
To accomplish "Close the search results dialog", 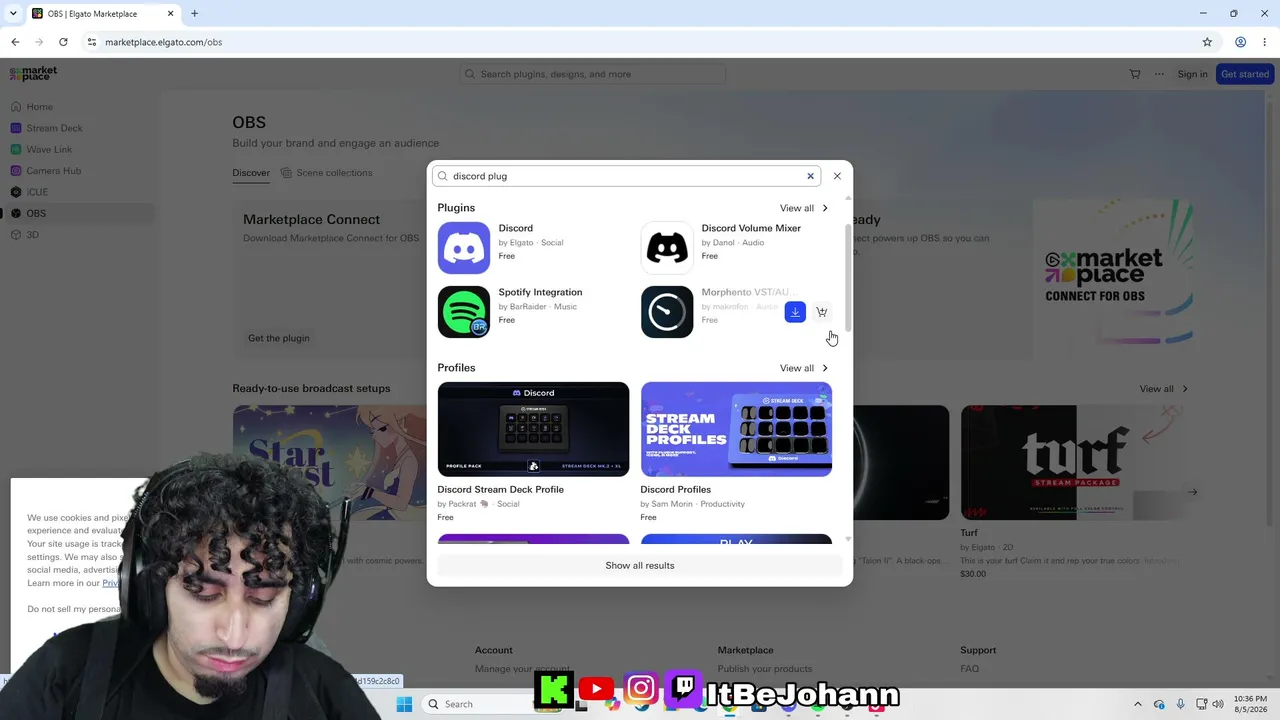I will [x=837, y=176].
